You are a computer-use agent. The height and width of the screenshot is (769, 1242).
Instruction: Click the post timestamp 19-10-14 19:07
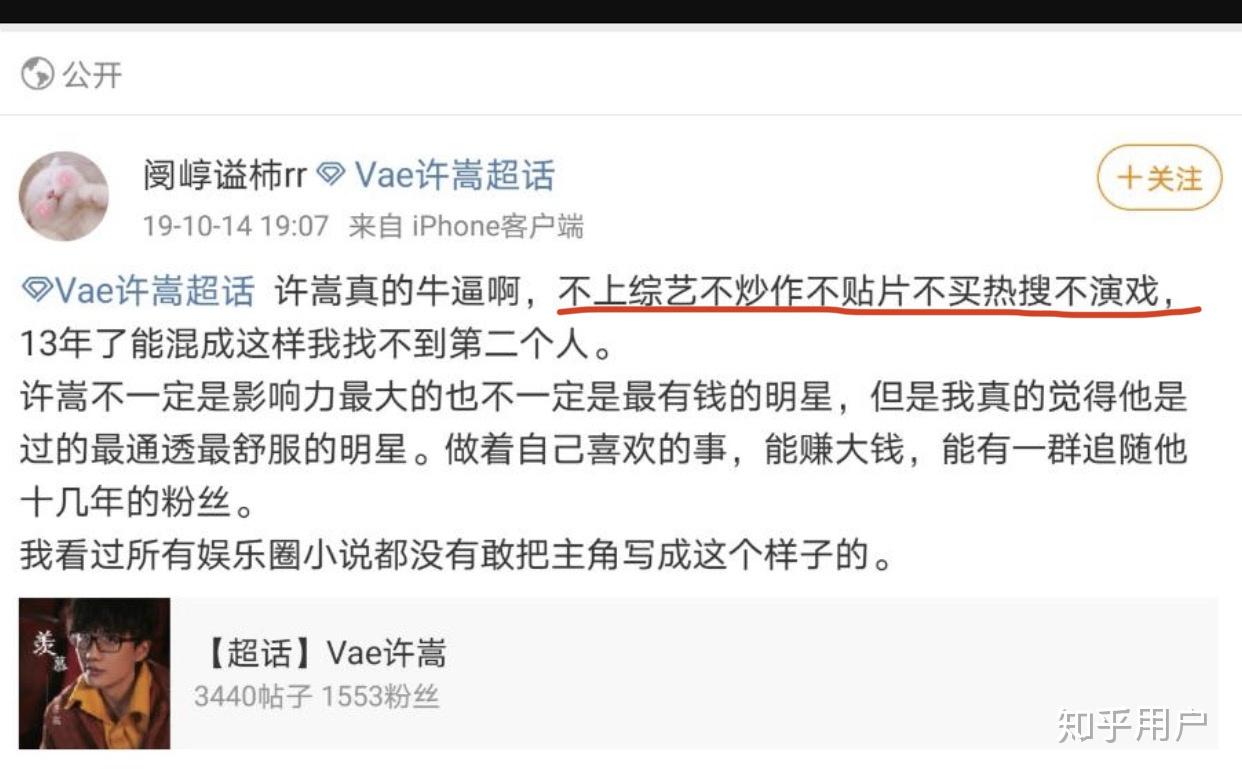(236, 225)
